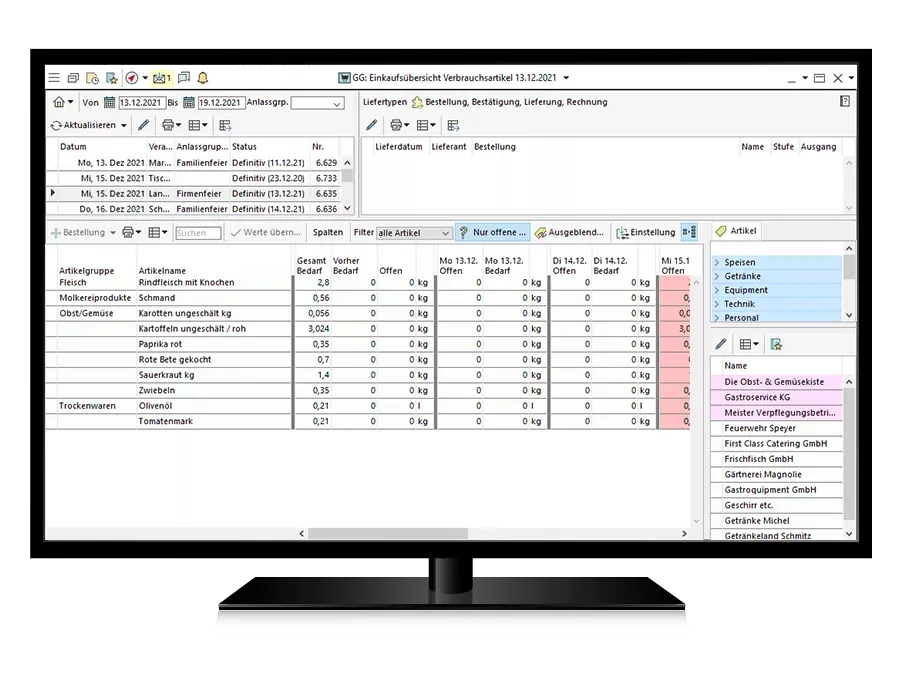Click the compact view toggle beside Einstellung
900x675 pixels.
tap(688, 232)
